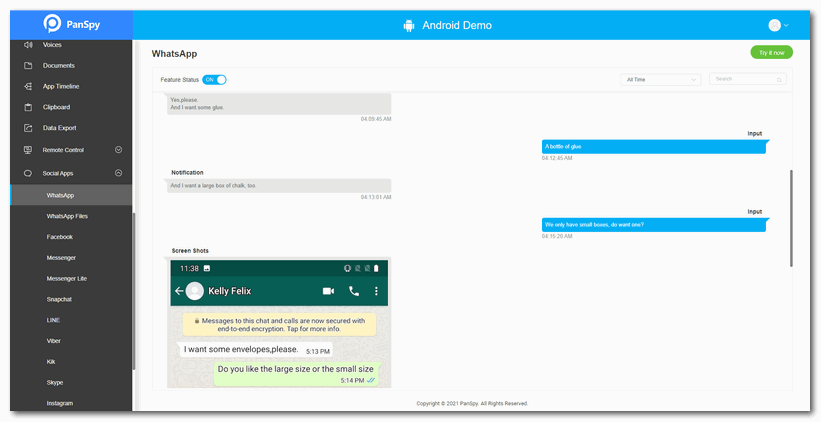Click the back arrow in the screenshot
The image size is (821, 422).
179,291
